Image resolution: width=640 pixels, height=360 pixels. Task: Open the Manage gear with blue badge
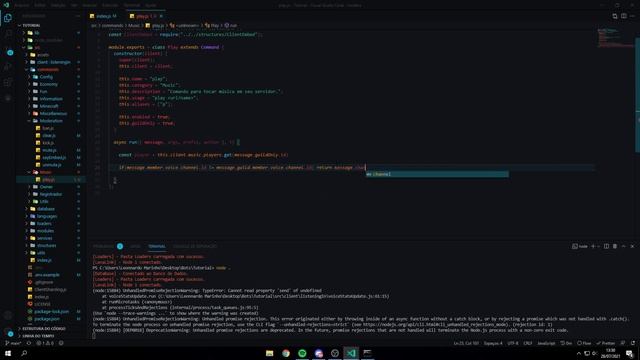pyautogui.click(x=9, y=333)
